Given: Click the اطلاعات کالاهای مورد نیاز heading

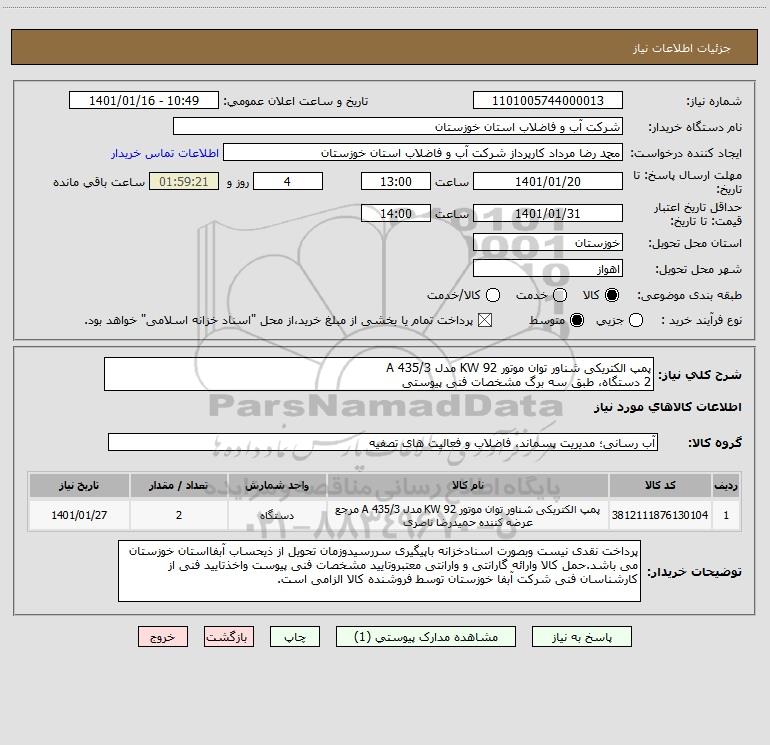Looking at the screenshot, I should tap(667, 407).
